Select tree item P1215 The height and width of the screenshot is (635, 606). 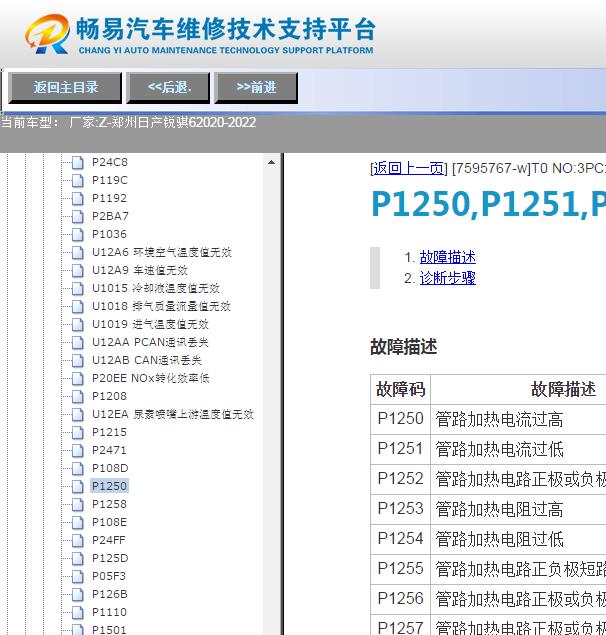(x=109, y=432)
